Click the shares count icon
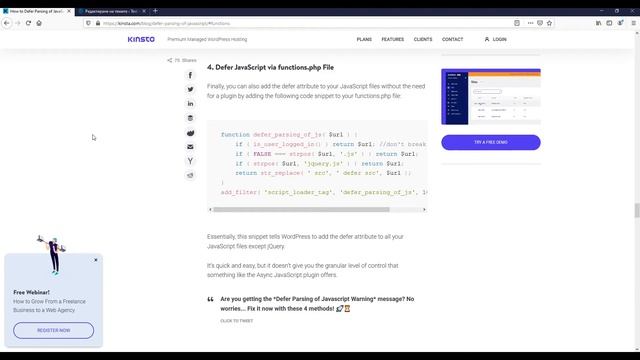The width and height of the screenshot is (640, 360). 169,60
